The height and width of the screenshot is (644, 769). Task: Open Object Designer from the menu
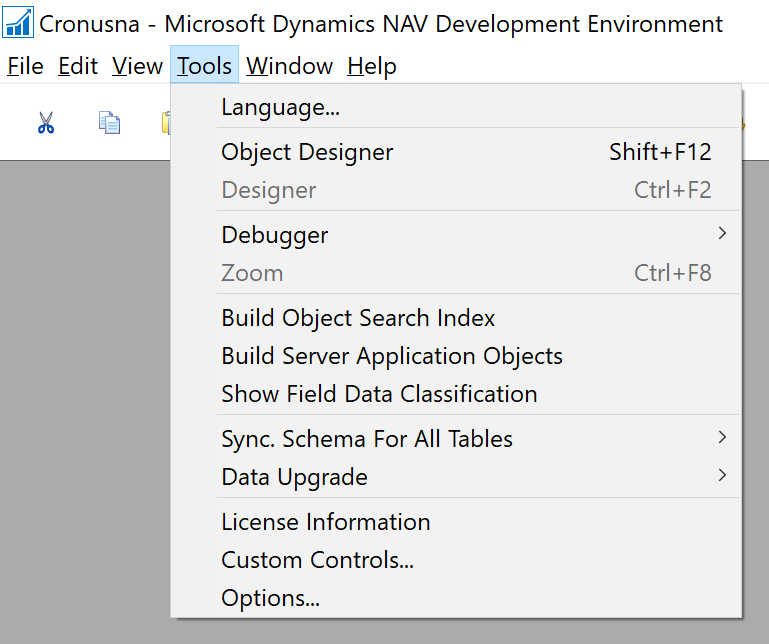[x=456, y=152]
